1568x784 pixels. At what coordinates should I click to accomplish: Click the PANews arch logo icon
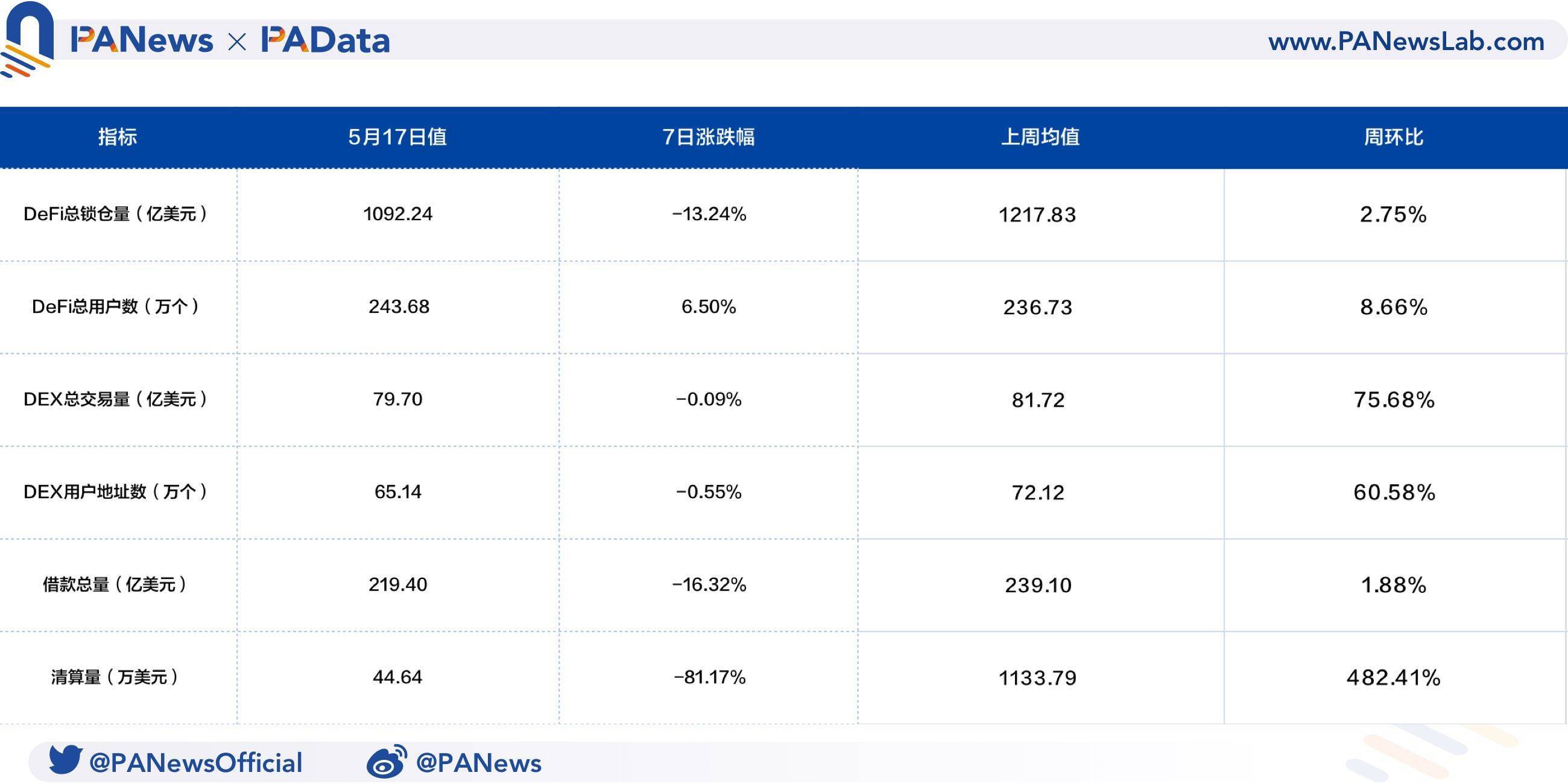pyautogui.click(x=27, y=39)
